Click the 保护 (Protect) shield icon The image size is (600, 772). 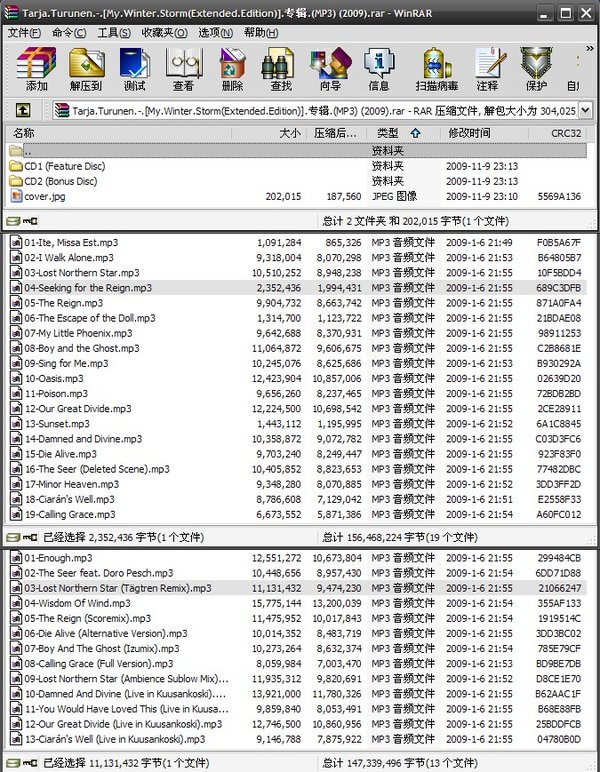[x=537, y=63]
